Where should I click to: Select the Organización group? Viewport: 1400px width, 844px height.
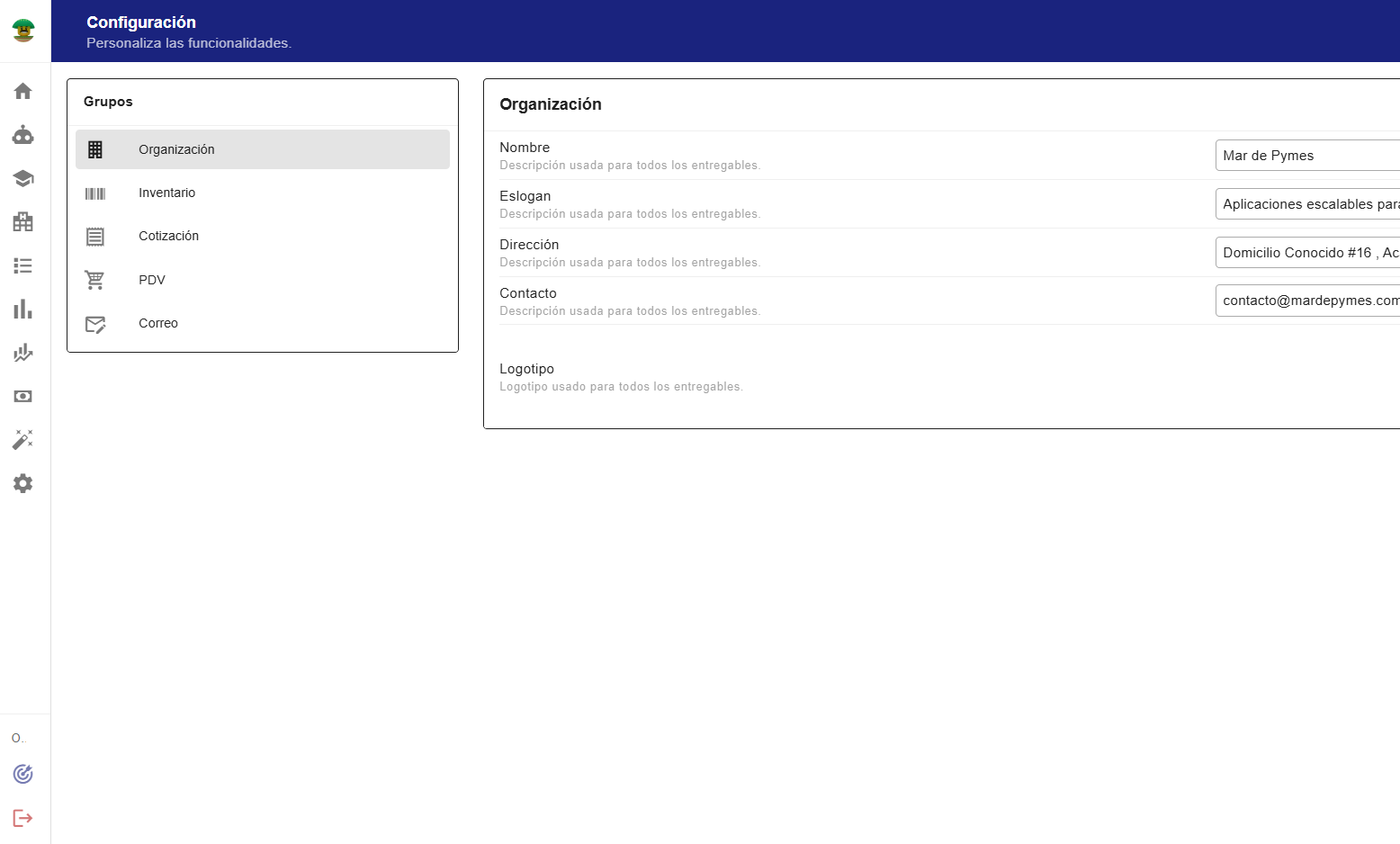click(263, 149)
